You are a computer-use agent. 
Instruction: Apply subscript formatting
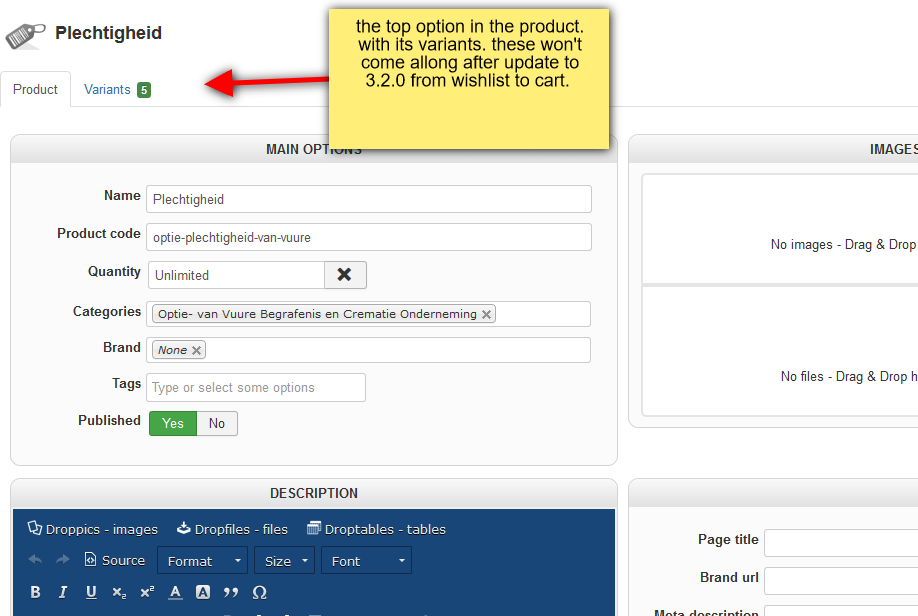tap(119, 592)
